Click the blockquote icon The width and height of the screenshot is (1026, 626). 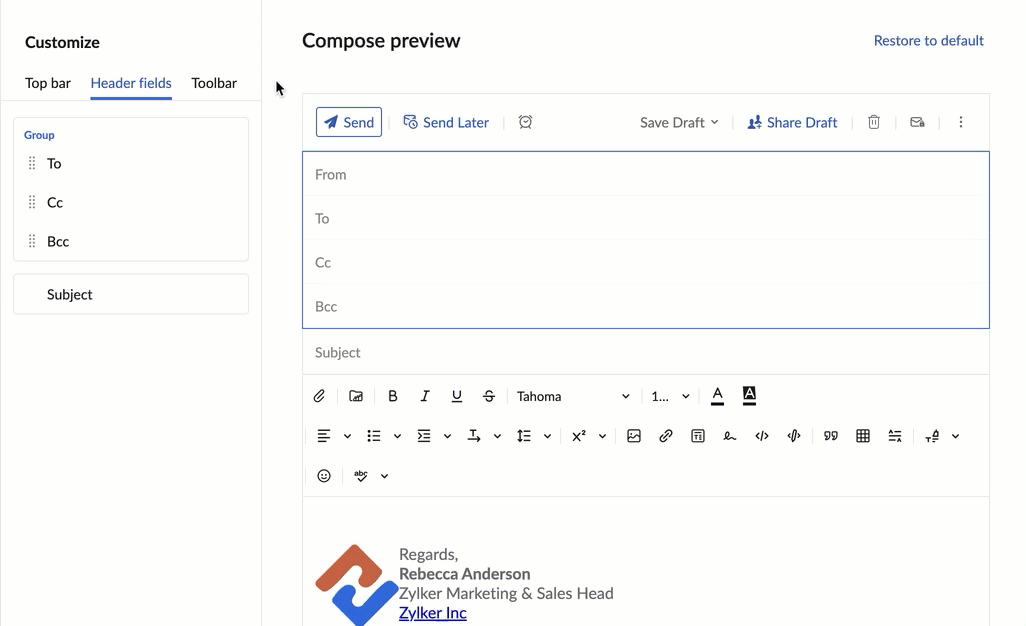coord(830,436)
